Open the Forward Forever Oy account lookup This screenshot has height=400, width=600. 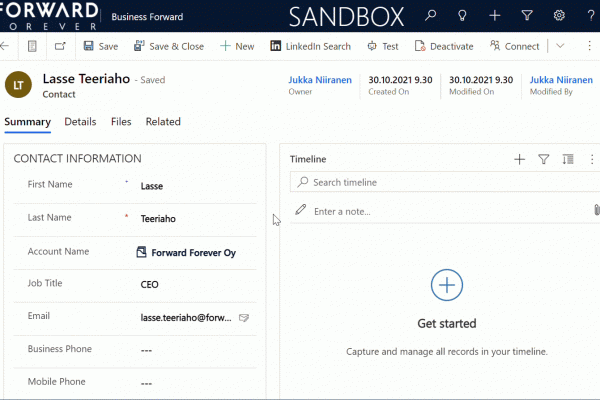[194, 253]
